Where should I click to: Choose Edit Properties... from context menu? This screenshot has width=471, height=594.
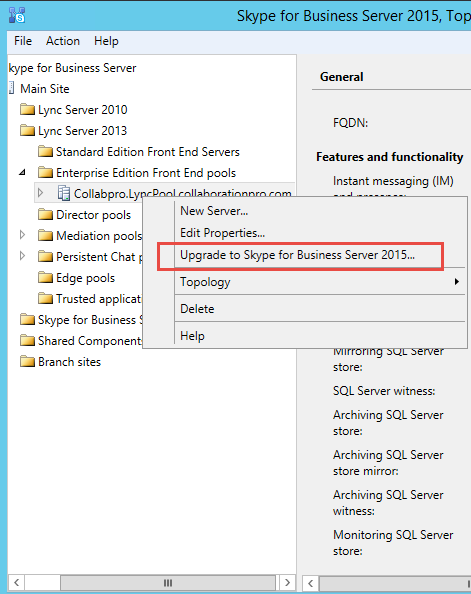[x=222, y=233]
